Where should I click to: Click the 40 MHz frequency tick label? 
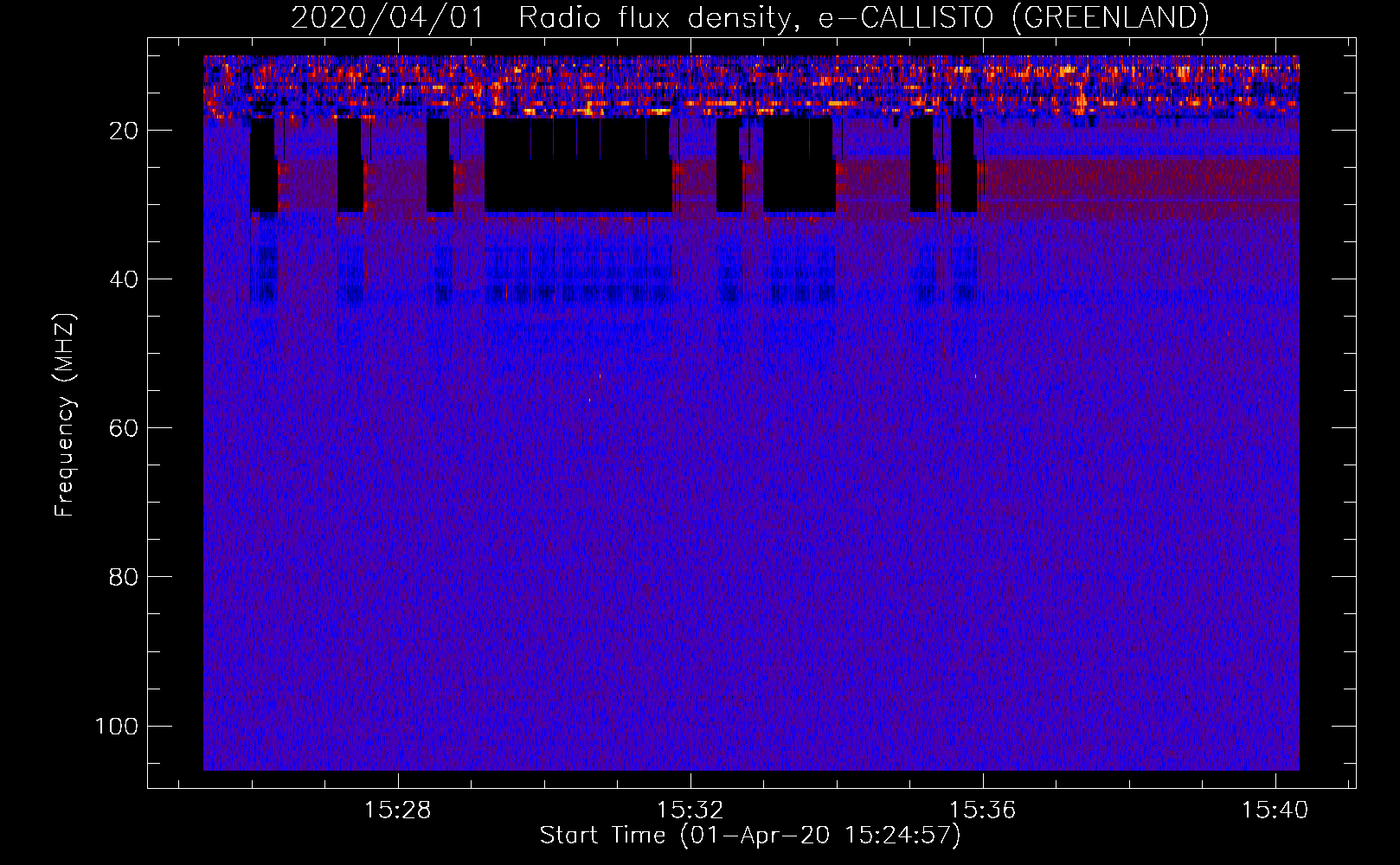(x=124, y=279)
